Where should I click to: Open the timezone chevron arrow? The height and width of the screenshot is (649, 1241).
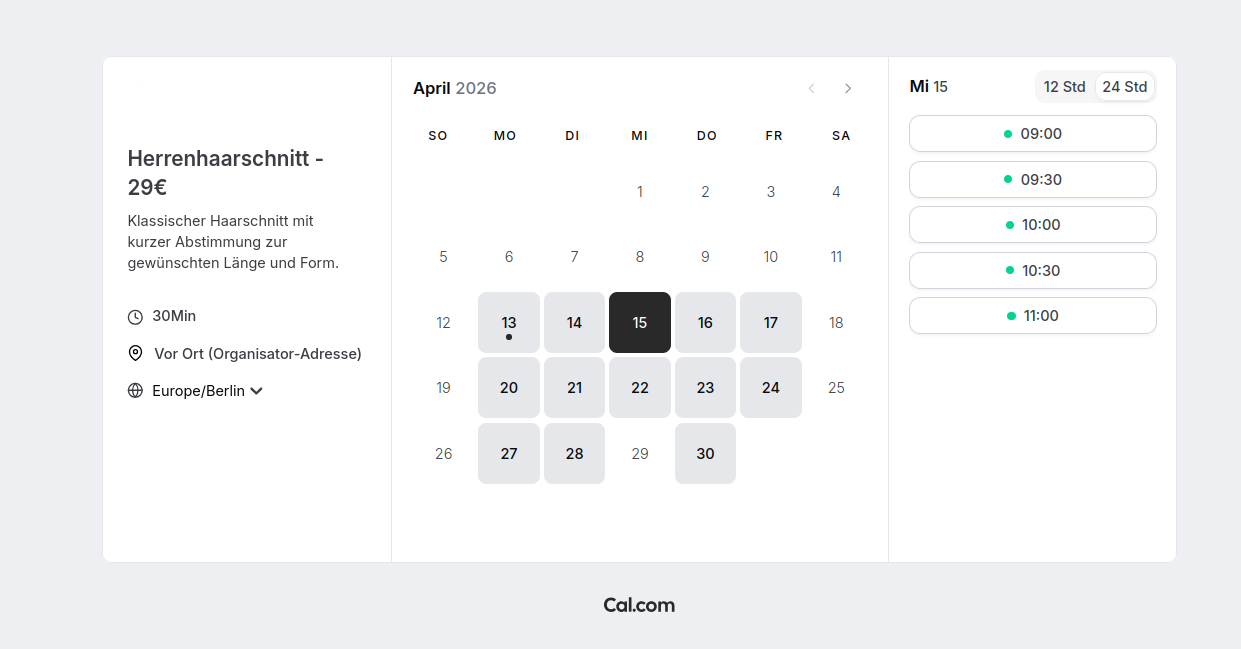coord(257,391)
